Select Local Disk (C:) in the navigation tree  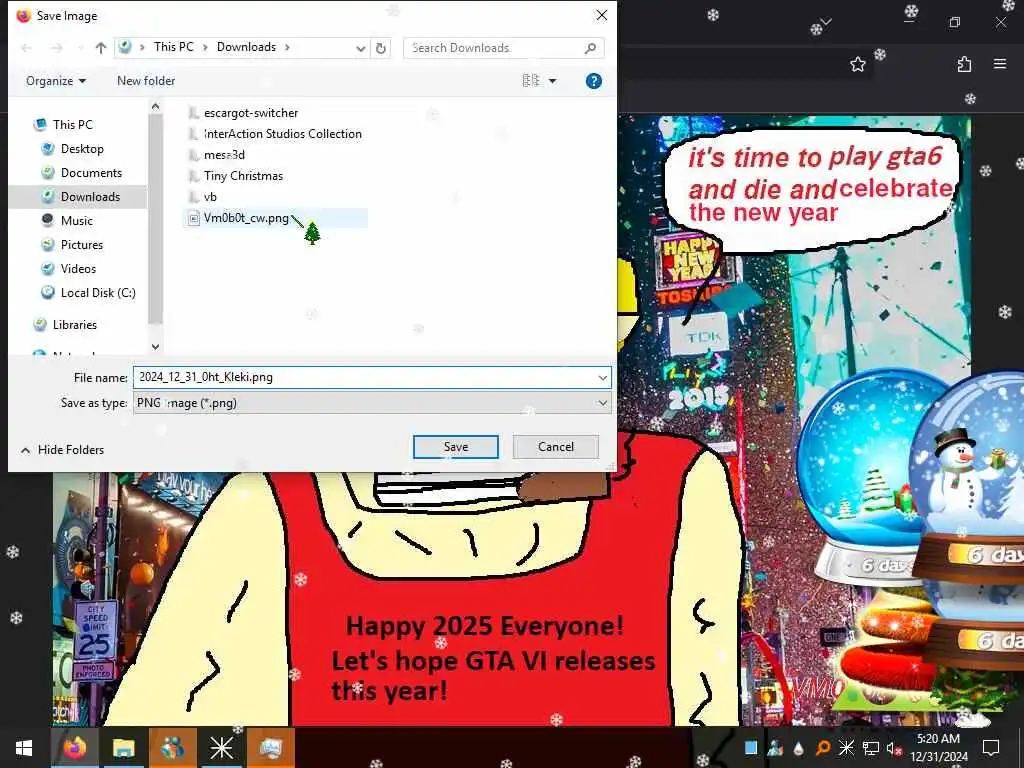pos(98,293)
